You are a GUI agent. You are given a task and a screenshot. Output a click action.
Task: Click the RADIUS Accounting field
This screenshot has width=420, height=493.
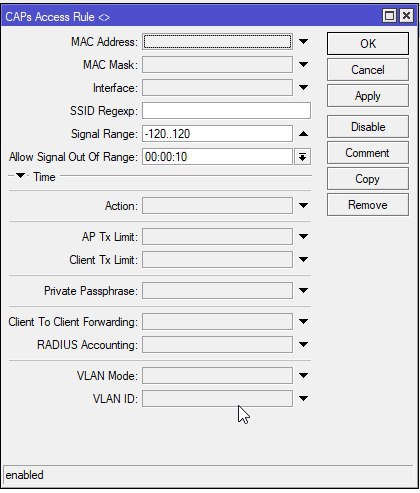point(217,345)
